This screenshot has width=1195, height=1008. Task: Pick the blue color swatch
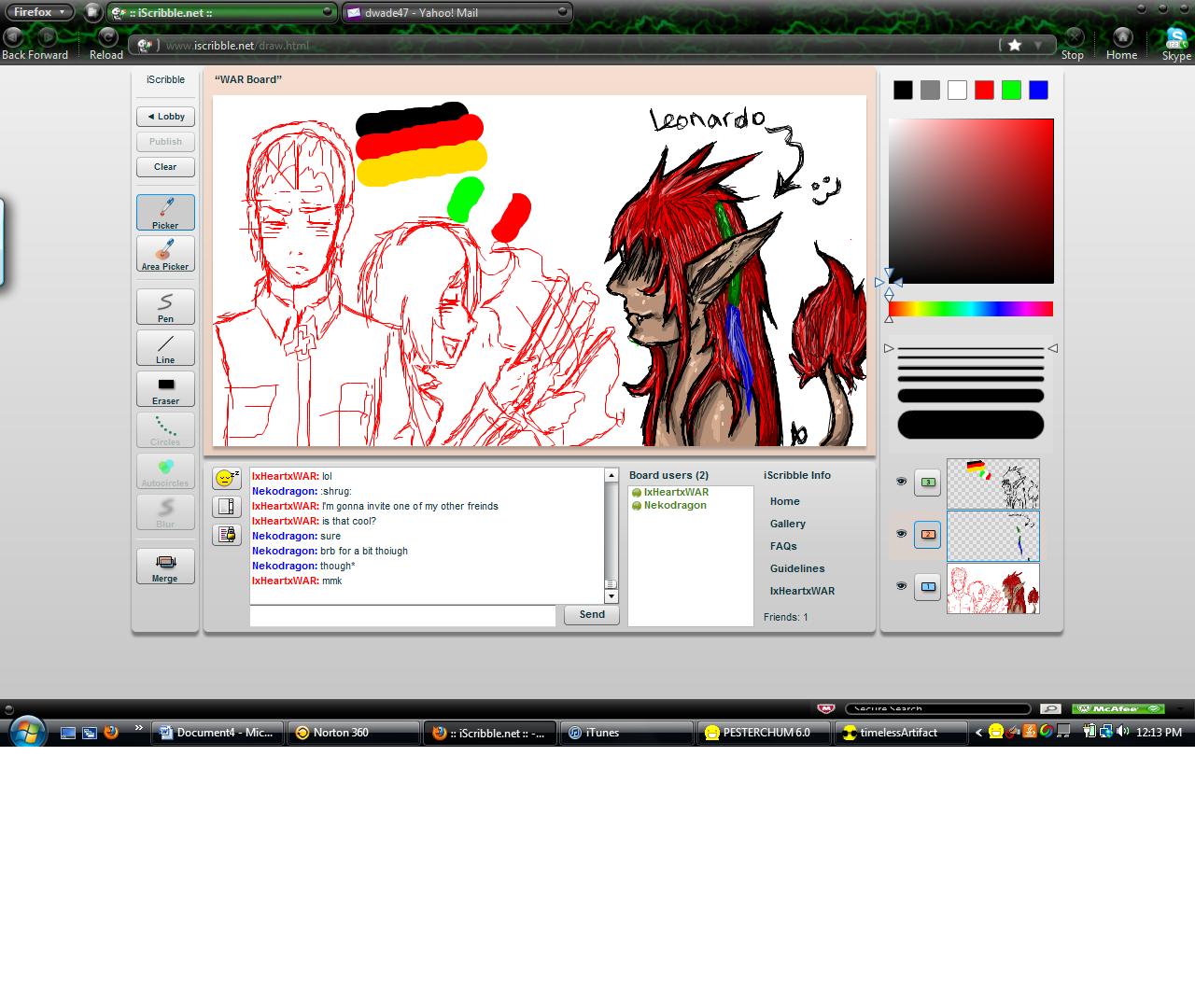pos(1038,90)
